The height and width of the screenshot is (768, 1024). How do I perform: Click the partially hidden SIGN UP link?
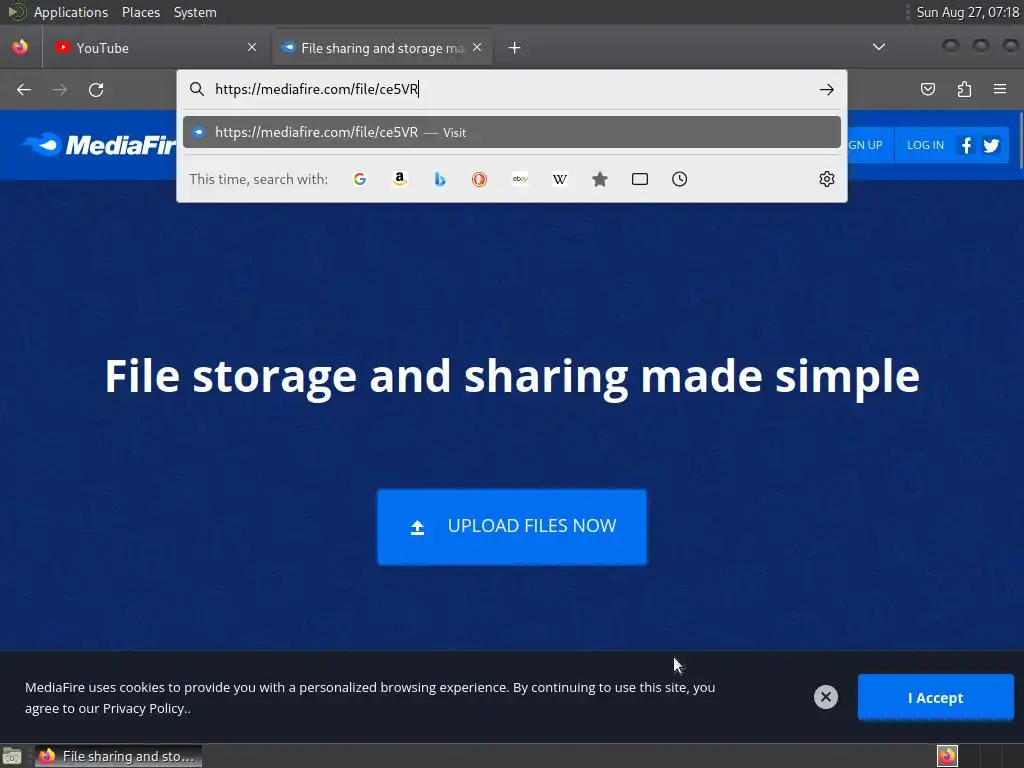tap(866, 145)
